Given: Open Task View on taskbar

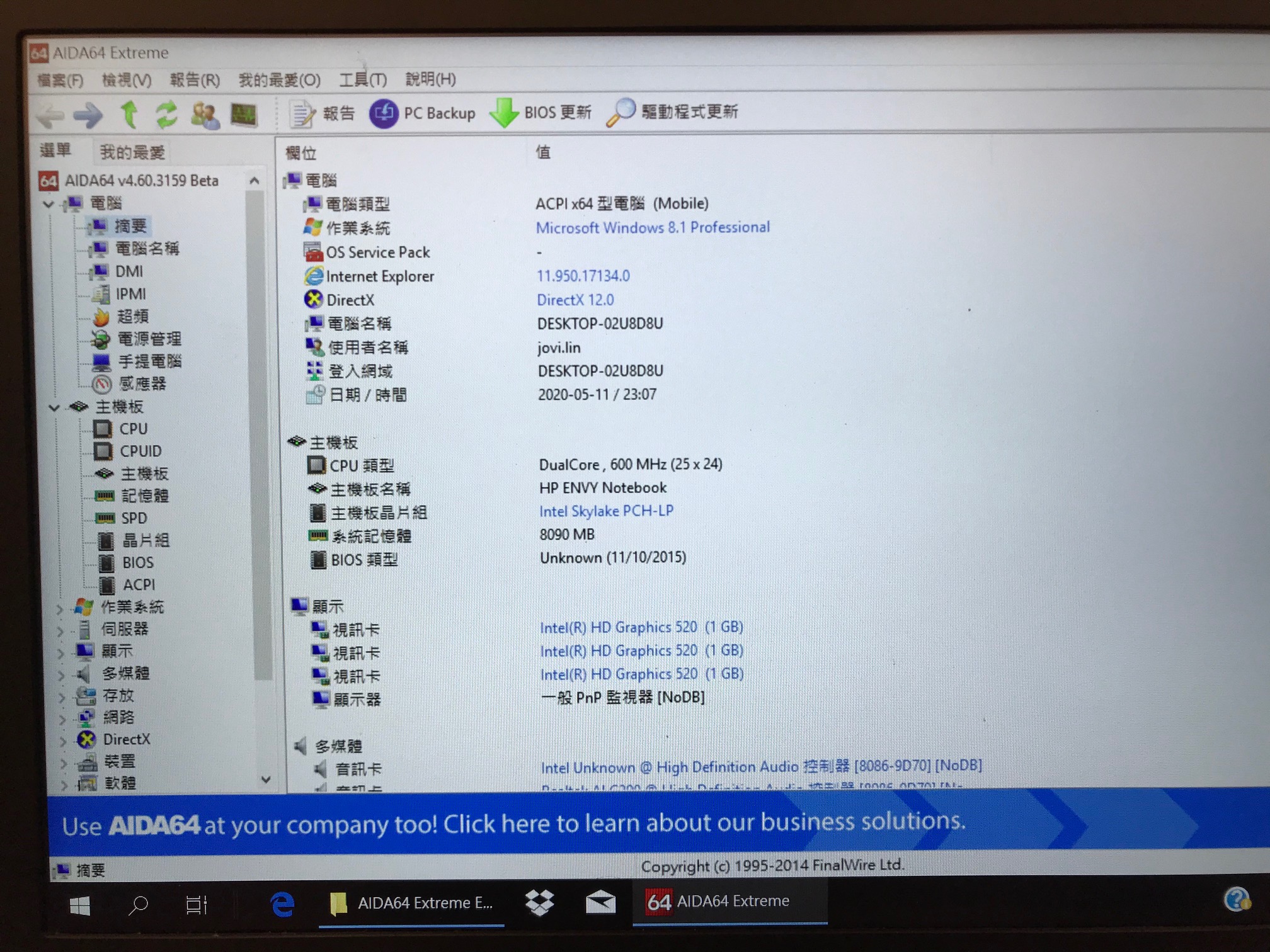Looking at the screenshot, I should point(197,905).
